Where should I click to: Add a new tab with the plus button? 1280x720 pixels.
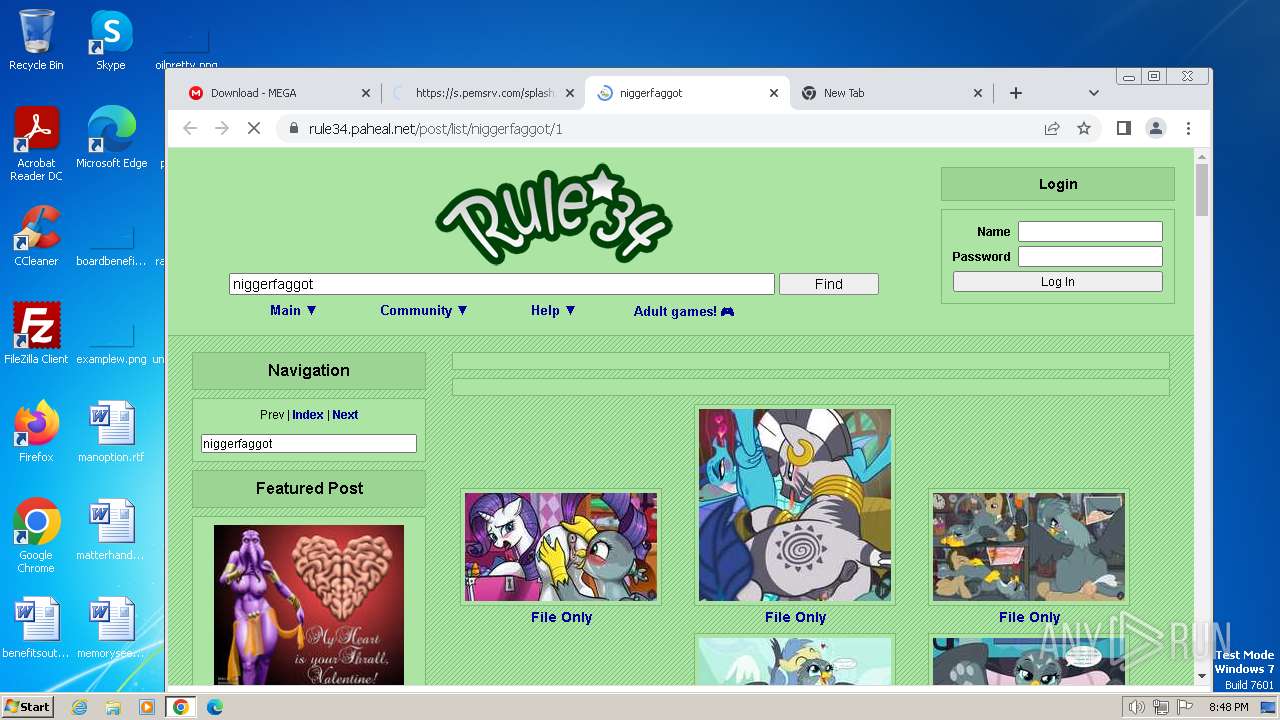coord(1015,93)
